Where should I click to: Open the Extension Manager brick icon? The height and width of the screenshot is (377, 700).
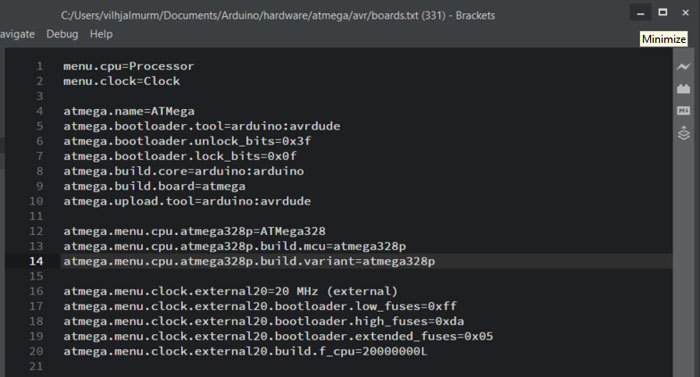click(x=683, y=88)
